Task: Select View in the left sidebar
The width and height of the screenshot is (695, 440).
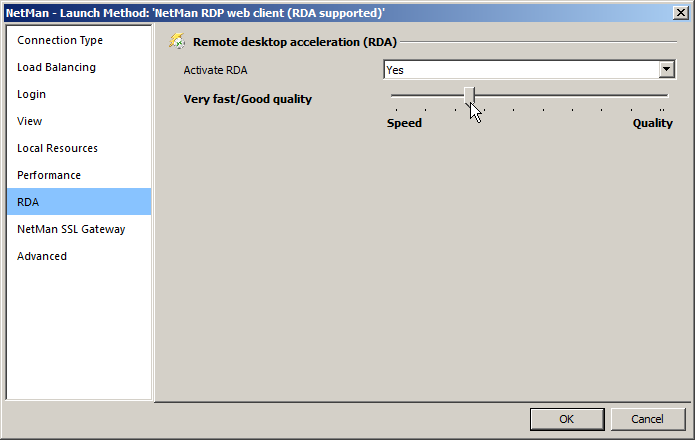Action: [x=30, y=121]
